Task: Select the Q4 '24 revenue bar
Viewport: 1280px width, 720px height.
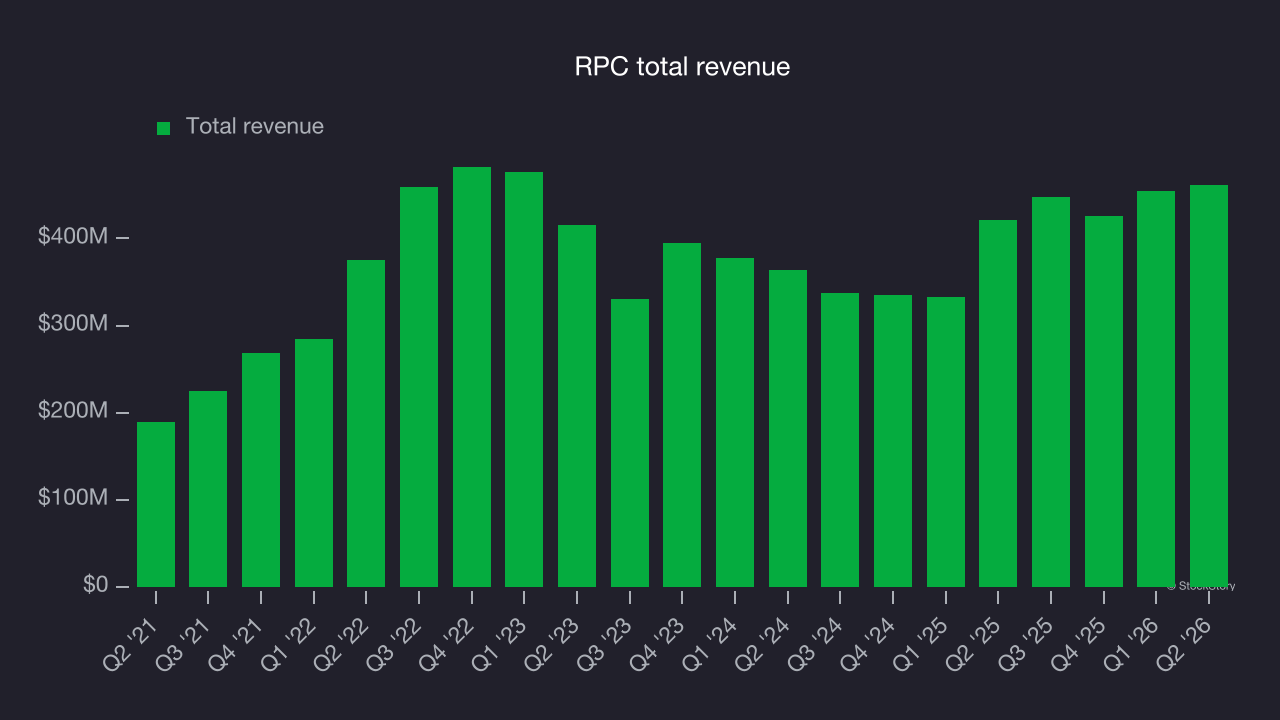Action: [893, 441]
